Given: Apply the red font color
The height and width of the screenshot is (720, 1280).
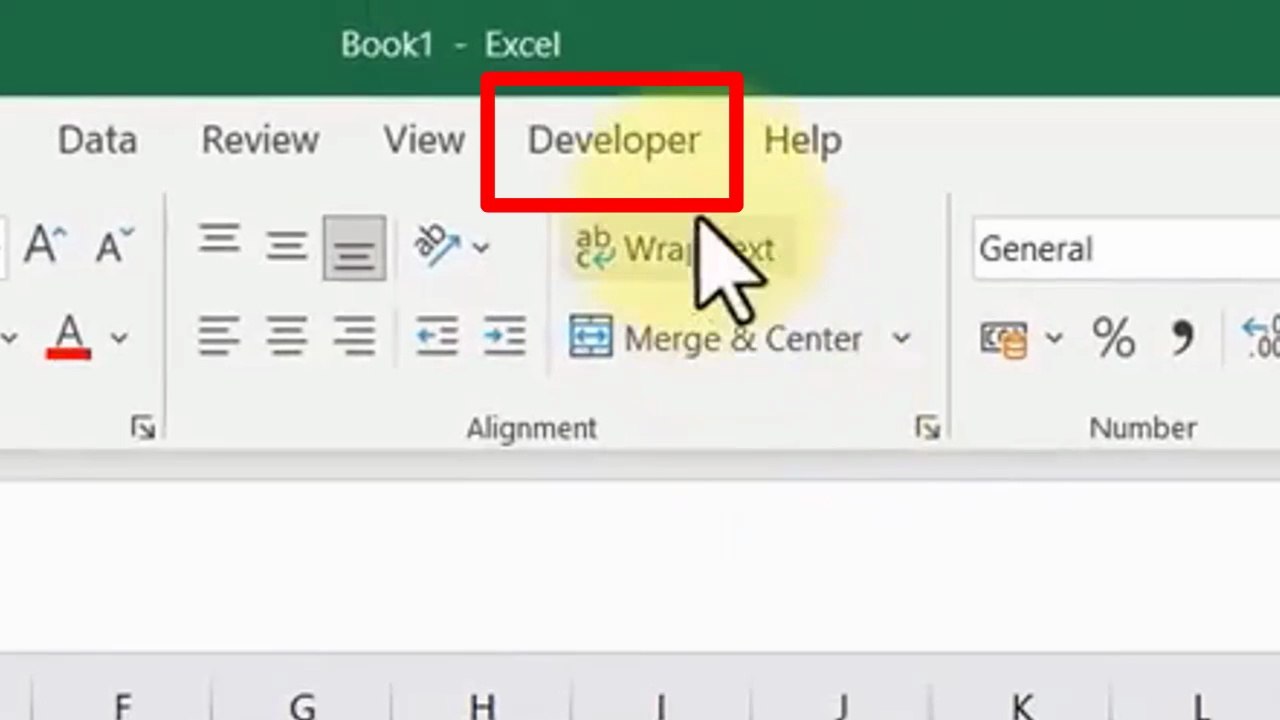Looking at the screenshot, I should (x=69, y=338).
